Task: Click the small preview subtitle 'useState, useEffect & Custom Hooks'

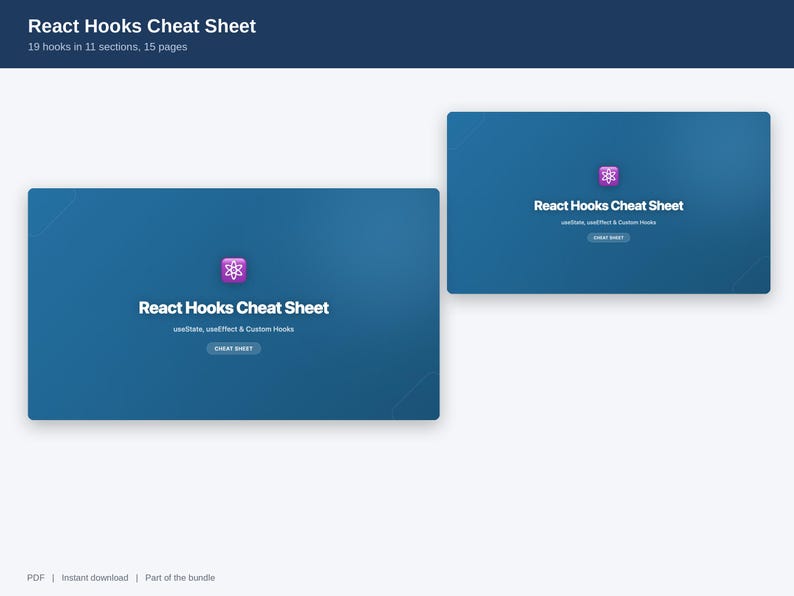Action: coord(608,222)
